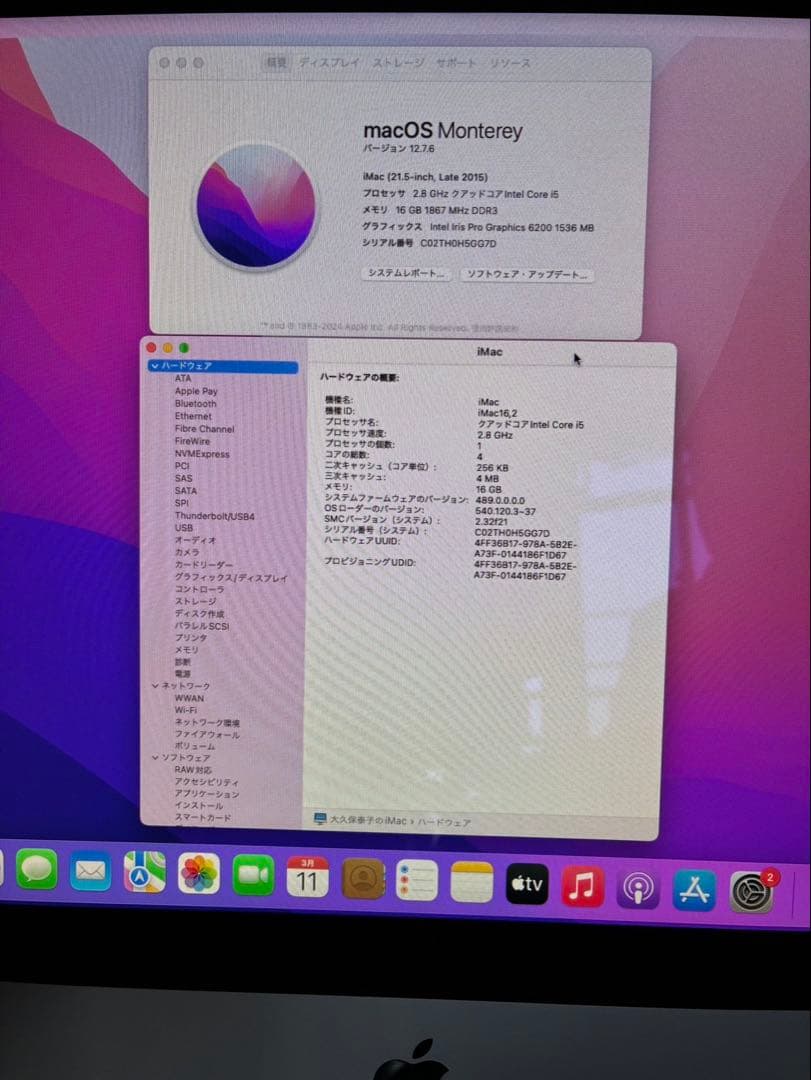Open Podcasts from the Dock

[638, 889]
